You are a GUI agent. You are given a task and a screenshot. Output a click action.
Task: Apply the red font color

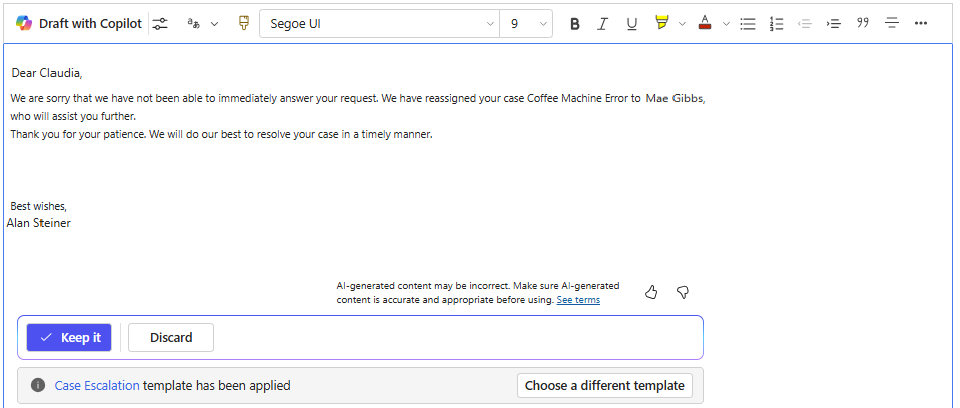click(x=705, y=24)
